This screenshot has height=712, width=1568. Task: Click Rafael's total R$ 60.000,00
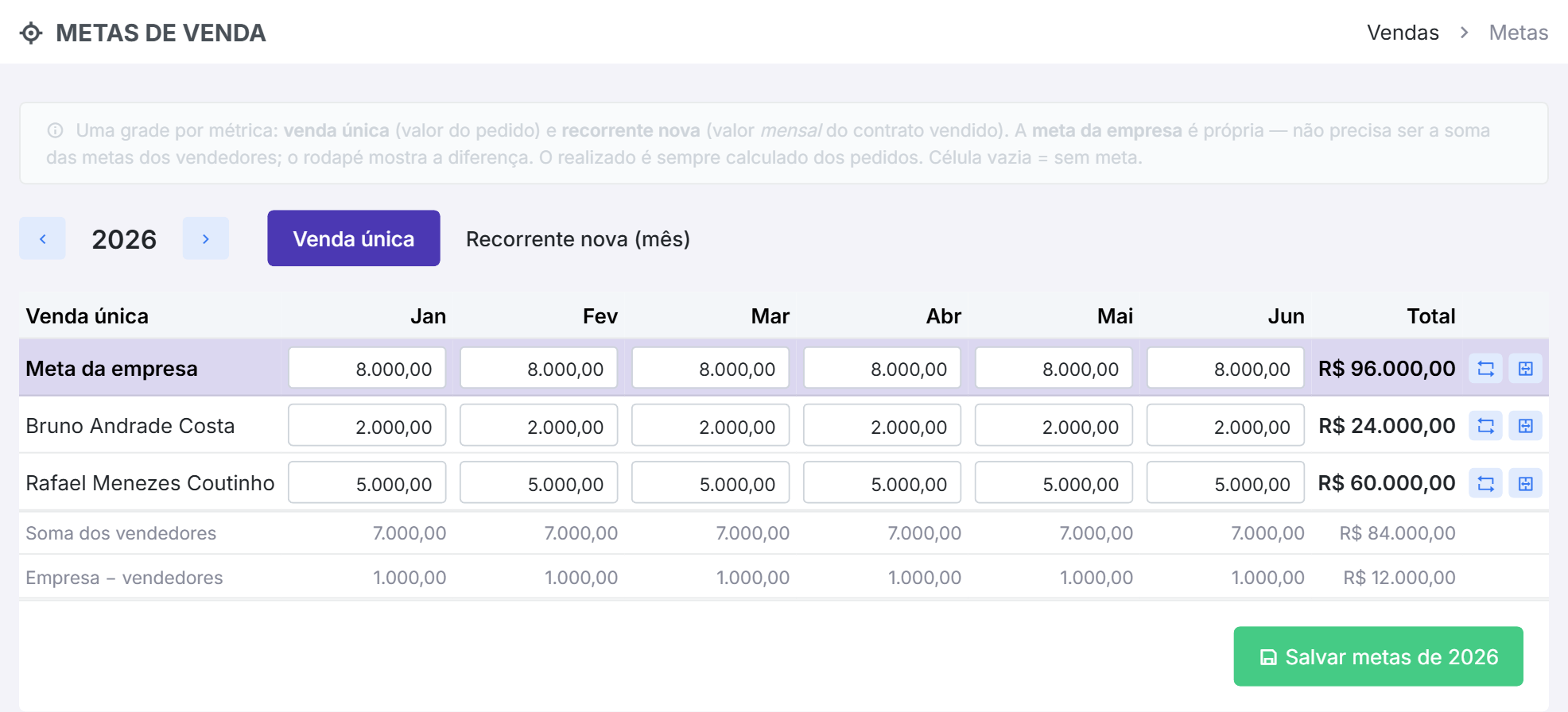1387,483
